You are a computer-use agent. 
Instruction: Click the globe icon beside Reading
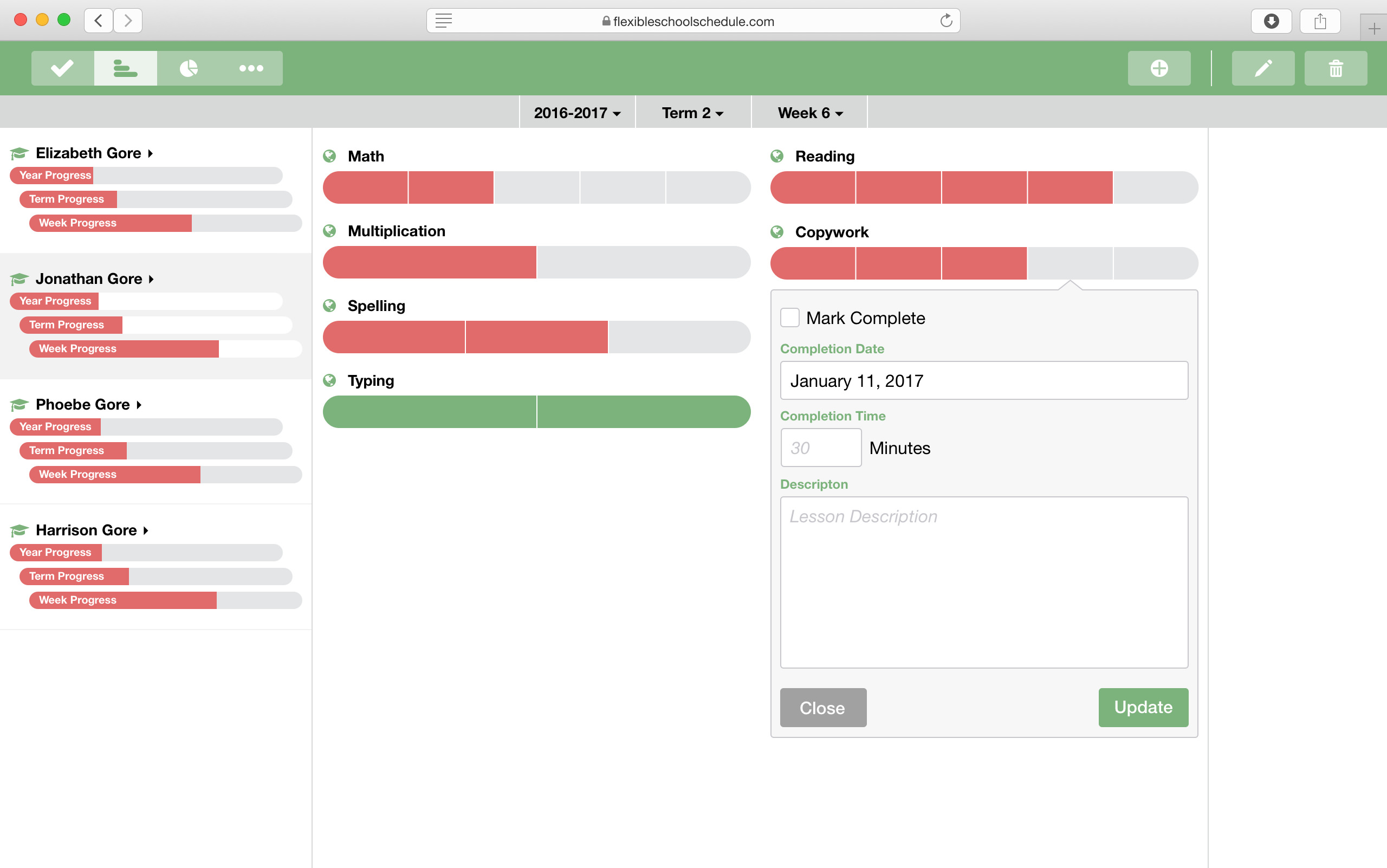tap(778, 156)
